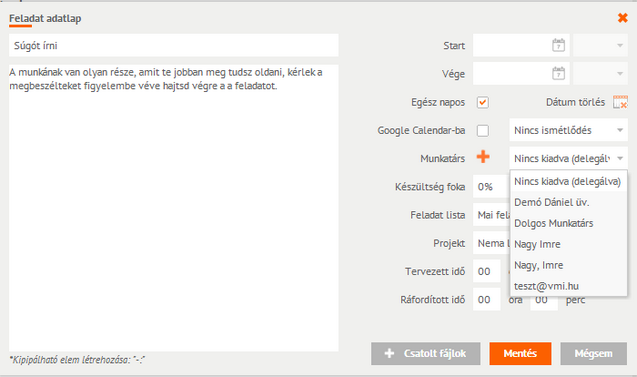
Task: Enable the Google Calendar-ba checkbox
Action: click(483, 131)
